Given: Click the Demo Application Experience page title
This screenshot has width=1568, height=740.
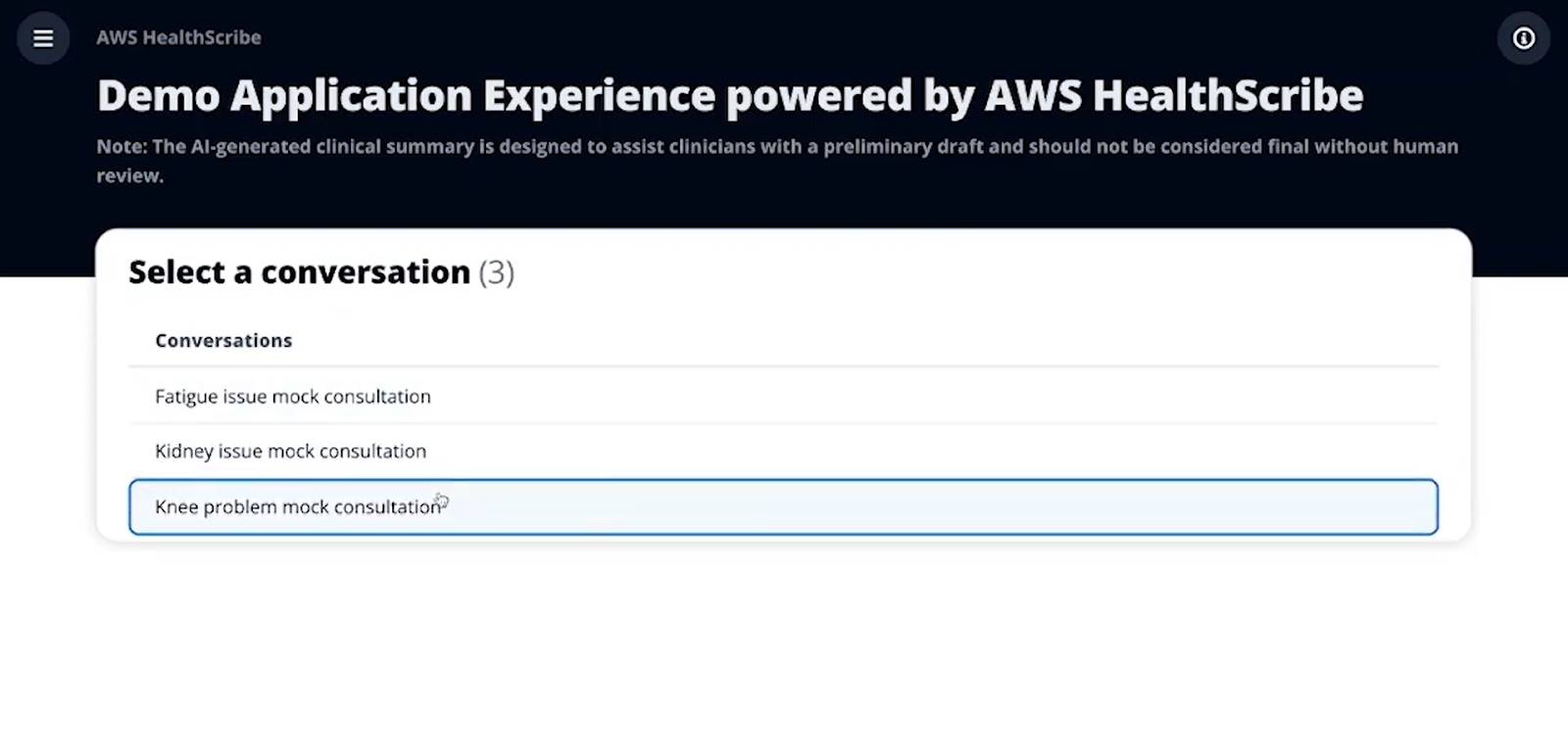Looking at the screenshot, I should pos(730,95).
